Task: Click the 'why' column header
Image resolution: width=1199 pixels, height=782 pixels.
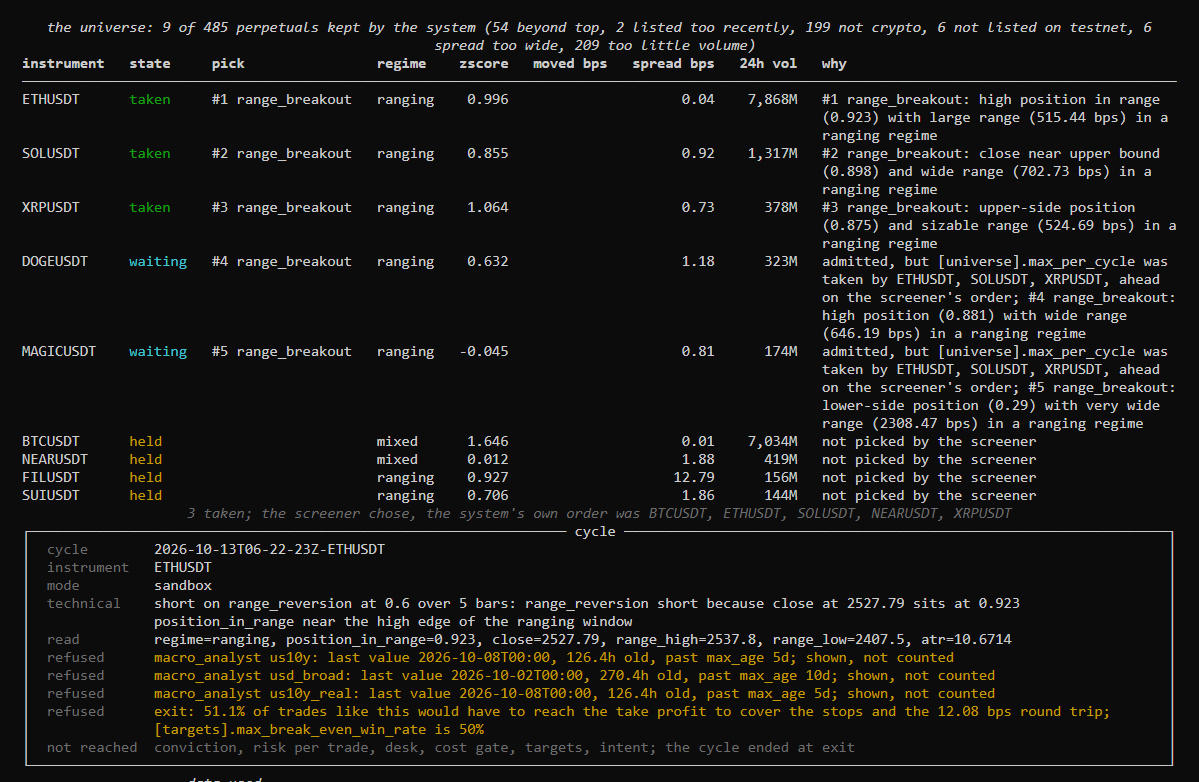Action: click(834, 63)
